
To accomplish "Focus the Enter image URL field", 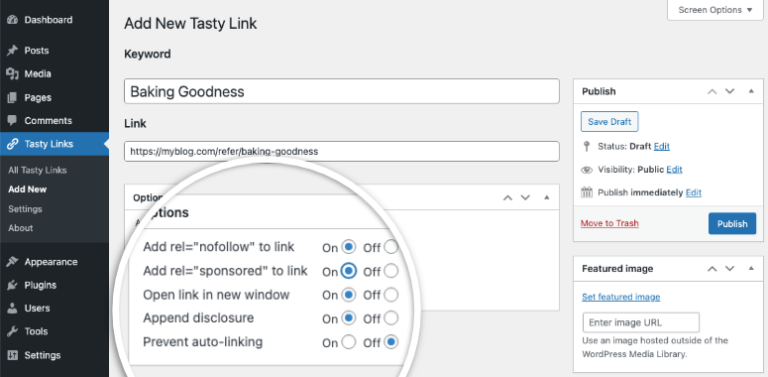I will [x=641, y=323].
